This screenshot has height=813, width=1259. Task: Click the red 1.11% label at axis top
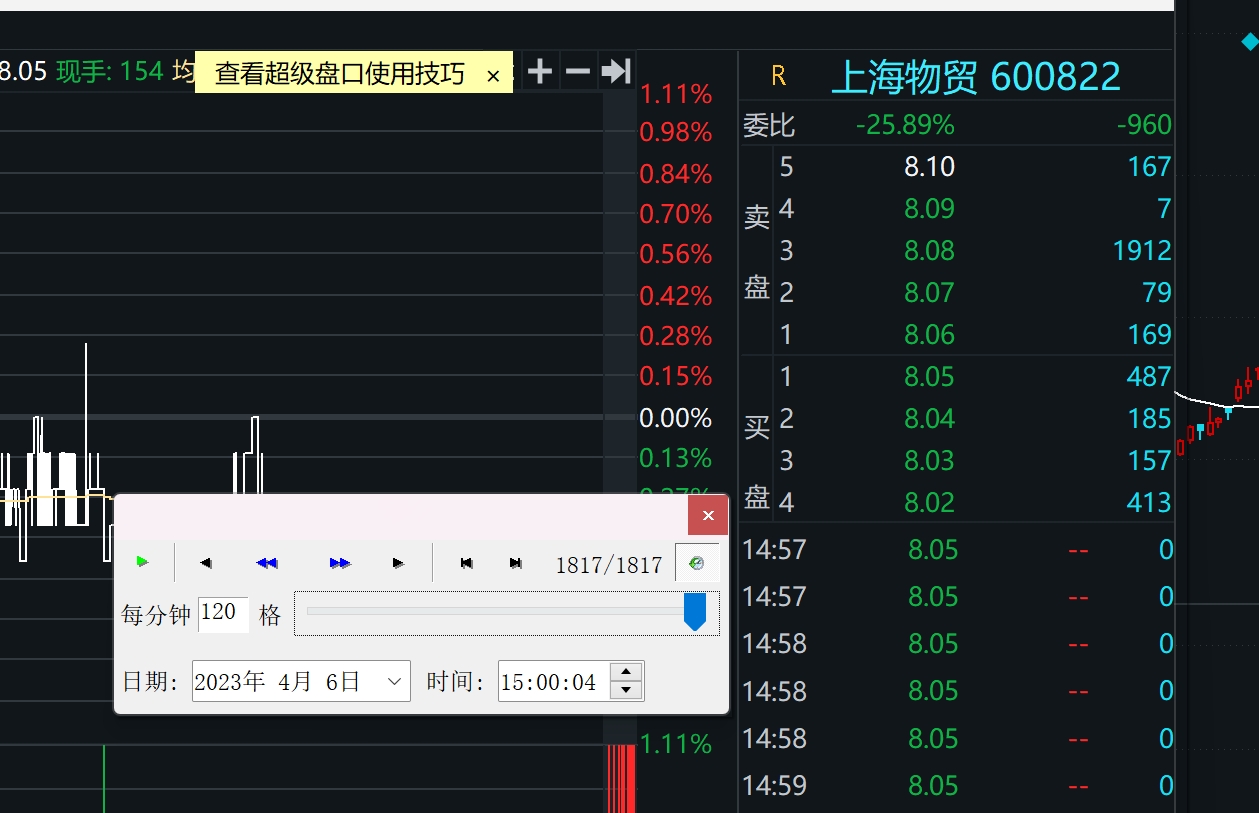(676, 95)
